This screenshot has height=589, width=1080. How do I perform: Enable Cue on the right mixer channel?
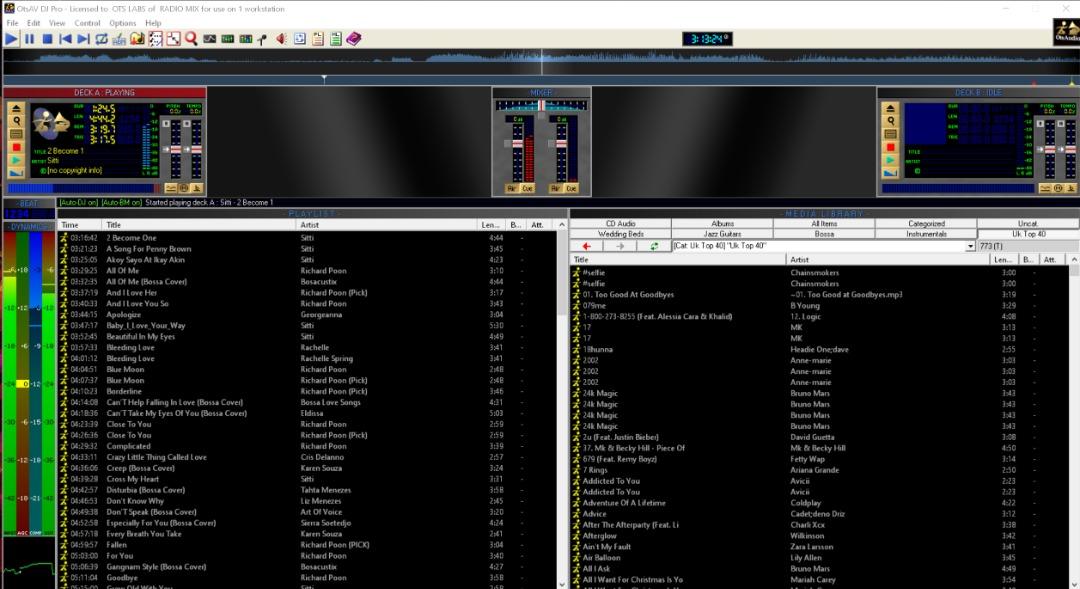coord(570,187)
